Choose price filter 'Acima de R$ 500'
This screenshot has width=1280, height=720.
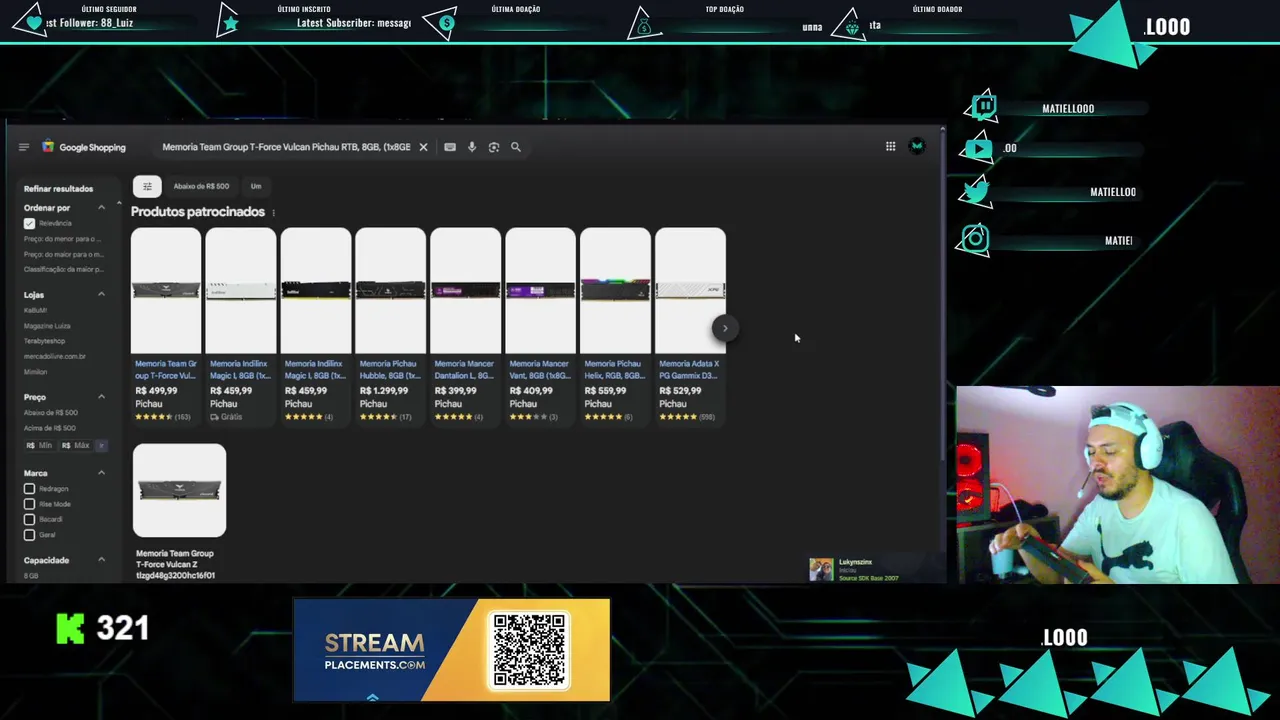(x=50, y=428)
